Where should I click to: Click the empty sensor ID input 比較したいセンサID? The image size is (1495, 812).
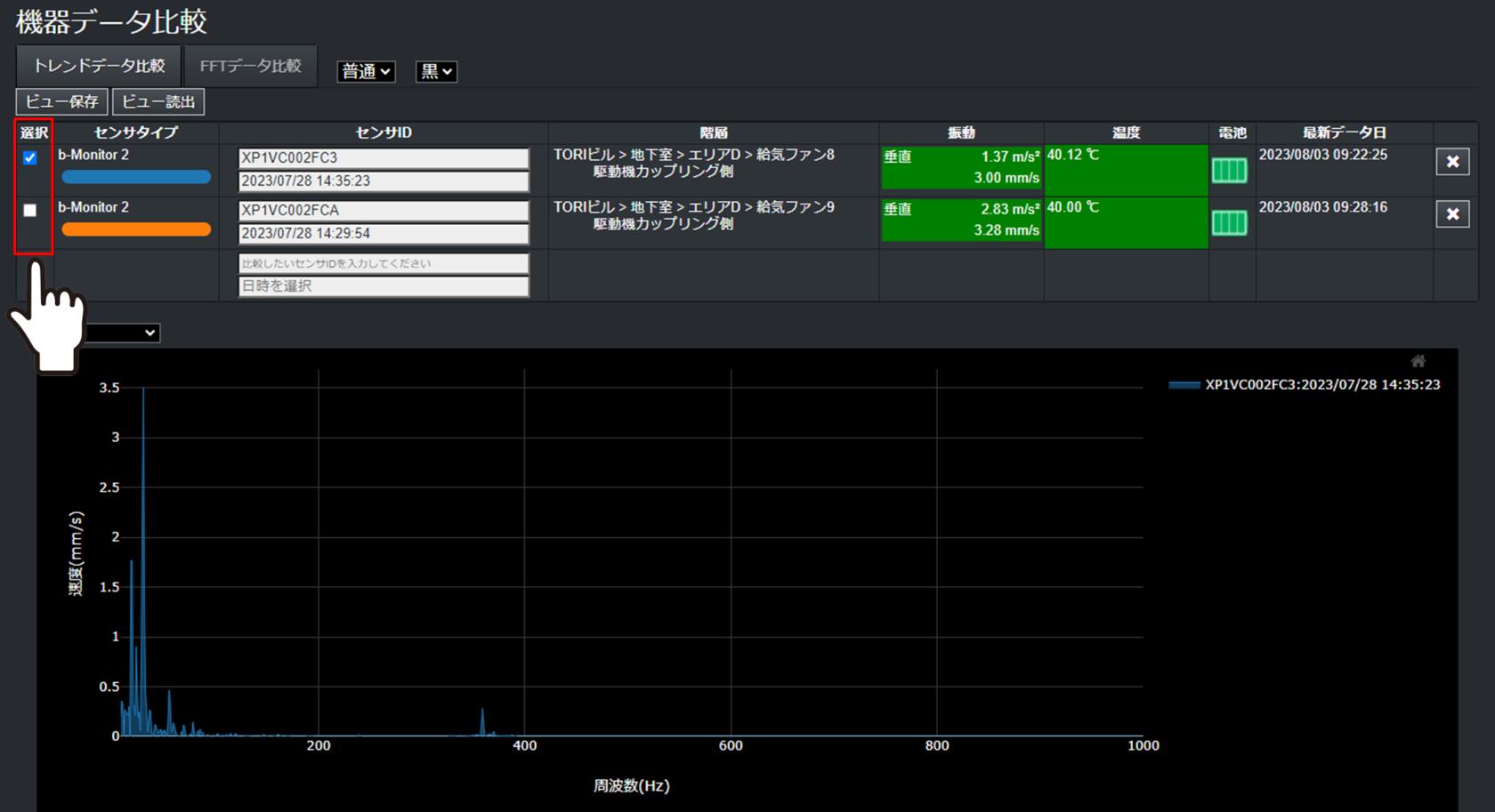[384, 263]
